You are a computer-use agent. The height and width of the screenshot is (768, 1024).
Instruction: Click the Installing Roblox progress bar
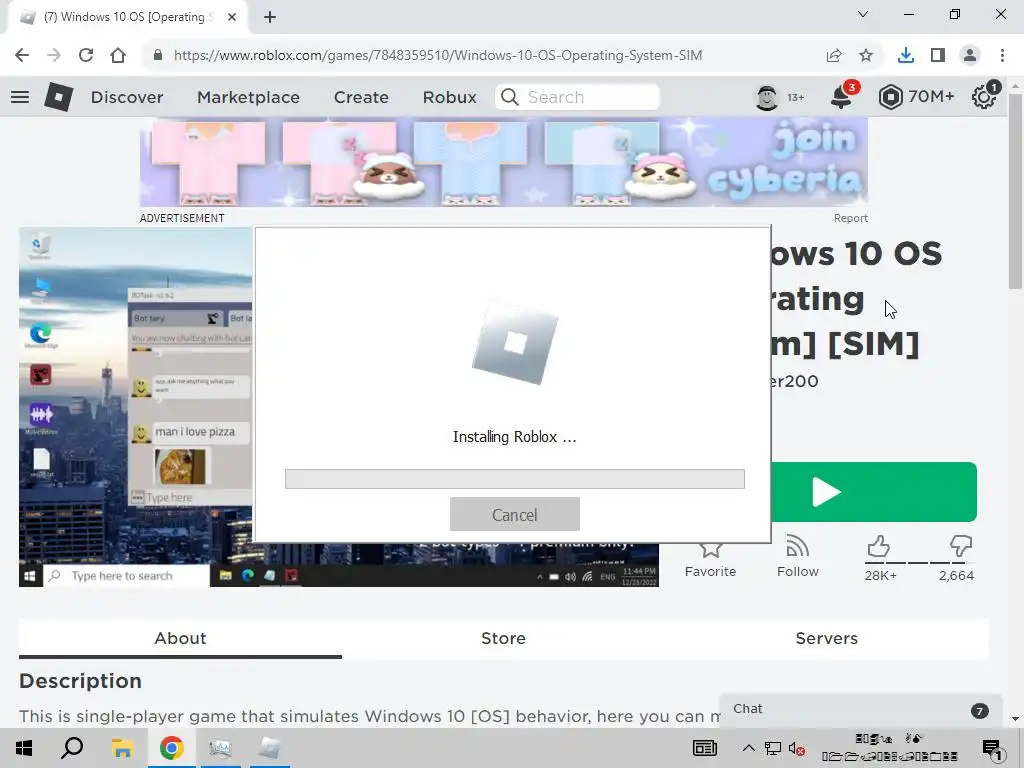click(515, 479)
